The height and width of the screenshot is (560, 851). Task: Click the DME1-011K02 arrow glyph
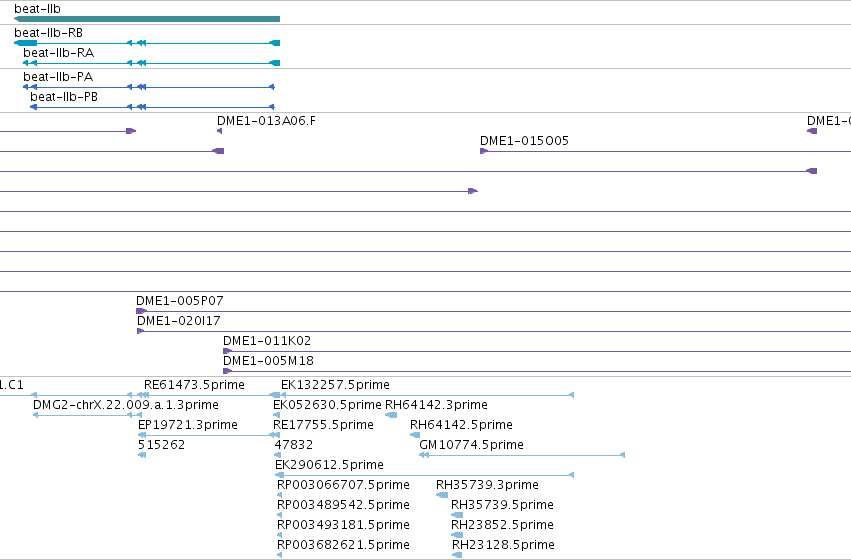pos(227,351)
